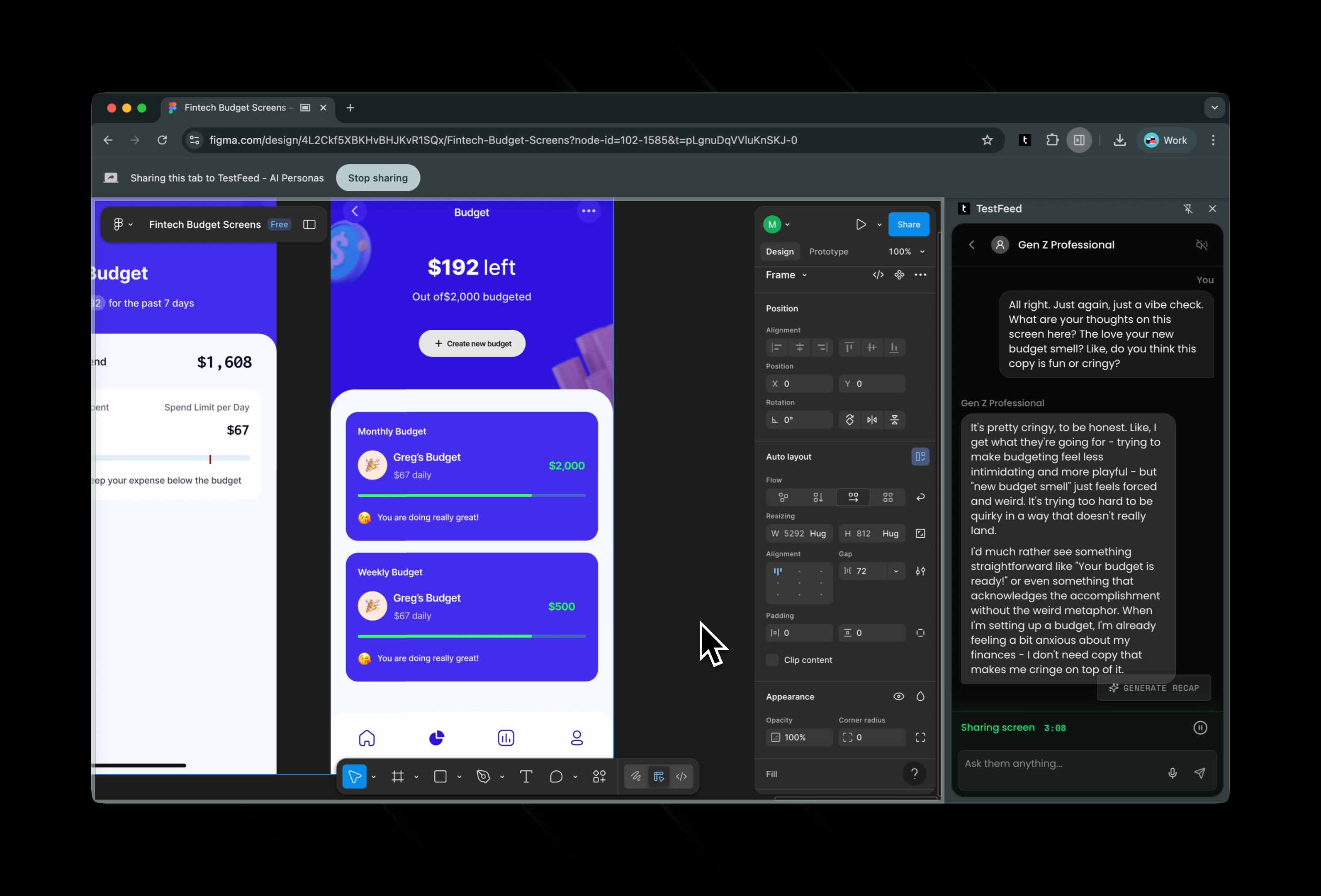
Task: Select the Pen tool
Action: click(483, 777)
